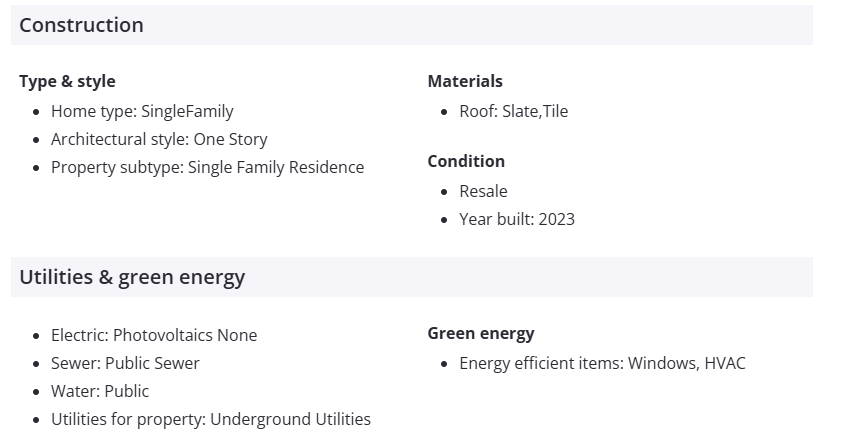The image size is (841, 447).
Task: Click the Green energy heading
Action: [481, 333]
